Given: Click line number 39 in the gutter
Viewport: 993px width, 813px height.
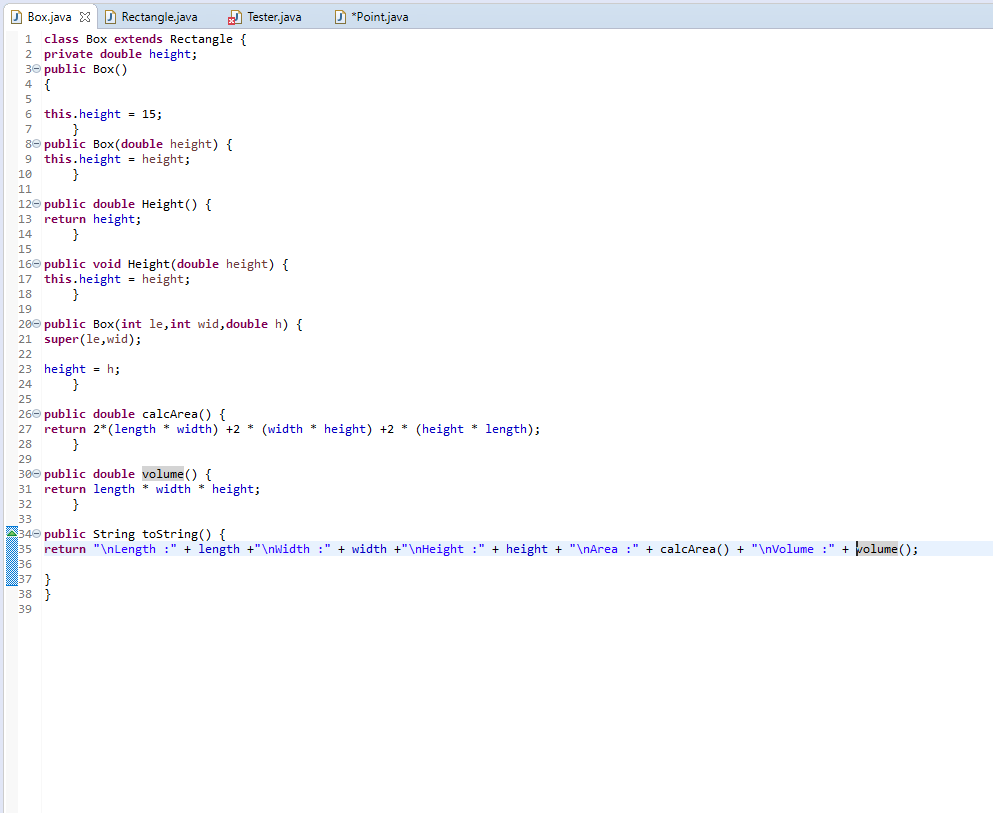Looking at the screenshot, I should pos(25,609).
